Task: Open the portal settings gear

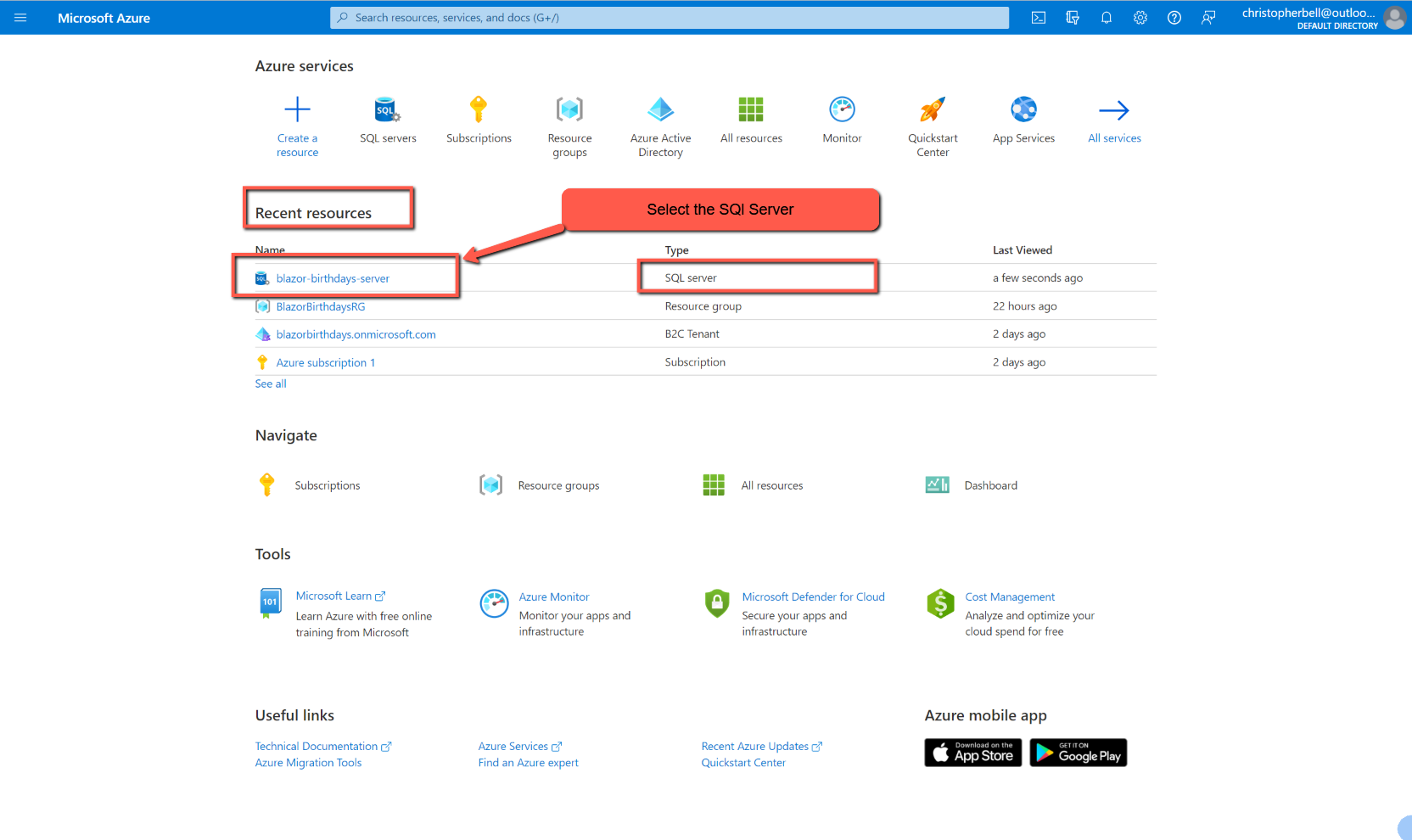Action: (1140, 17)
